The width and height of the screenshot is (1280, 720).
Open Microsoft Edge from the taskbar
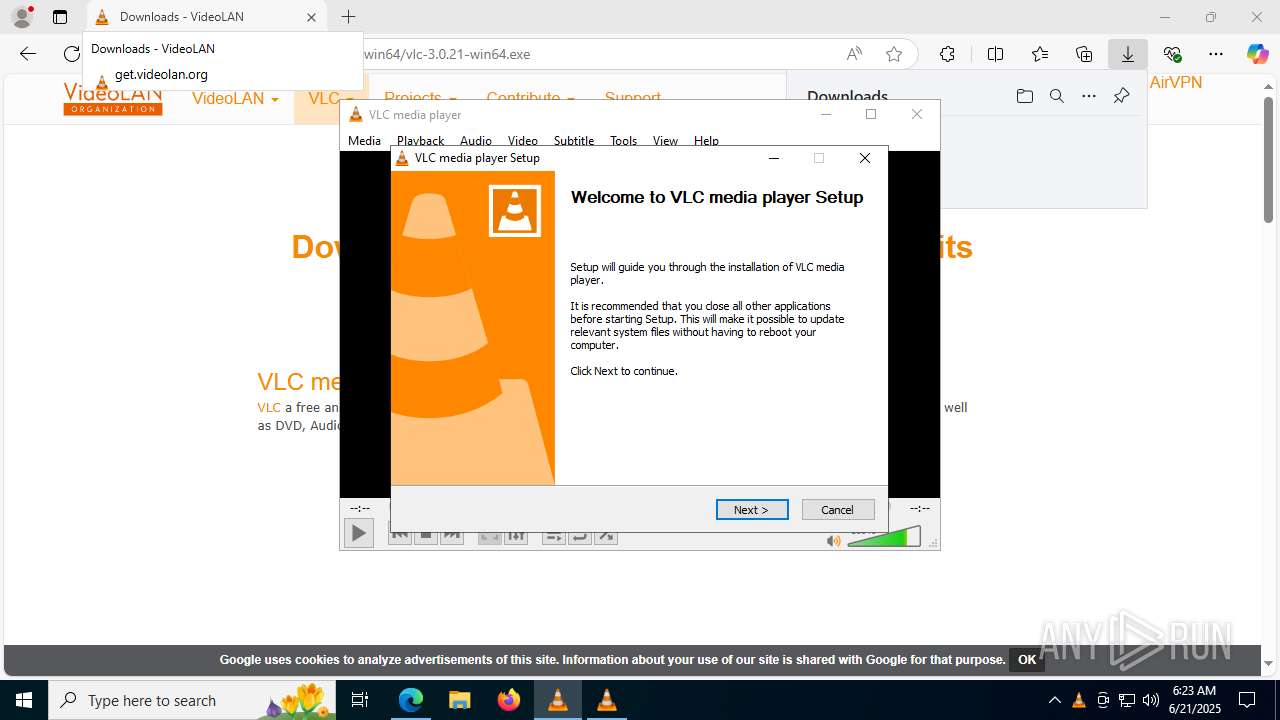pyautogui.click(x=411, y=700)
